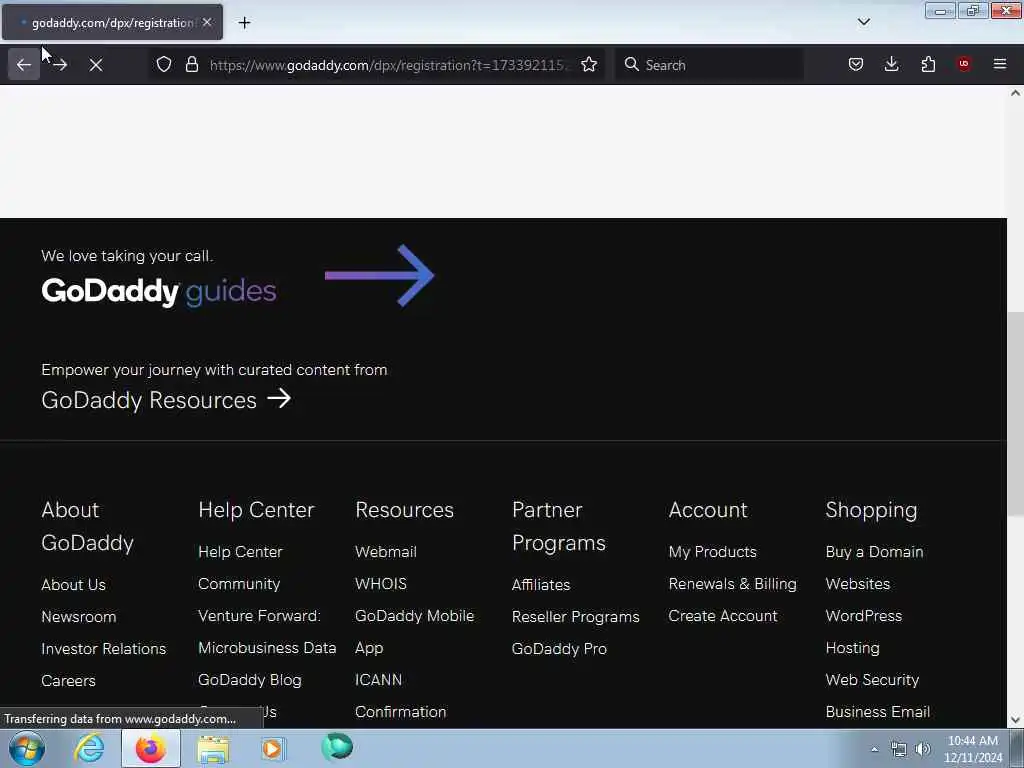Image resolution: width=1024 pixels, height=768 pixels.
Task: Open the Websites shopping link
Action: click(857, 584)
